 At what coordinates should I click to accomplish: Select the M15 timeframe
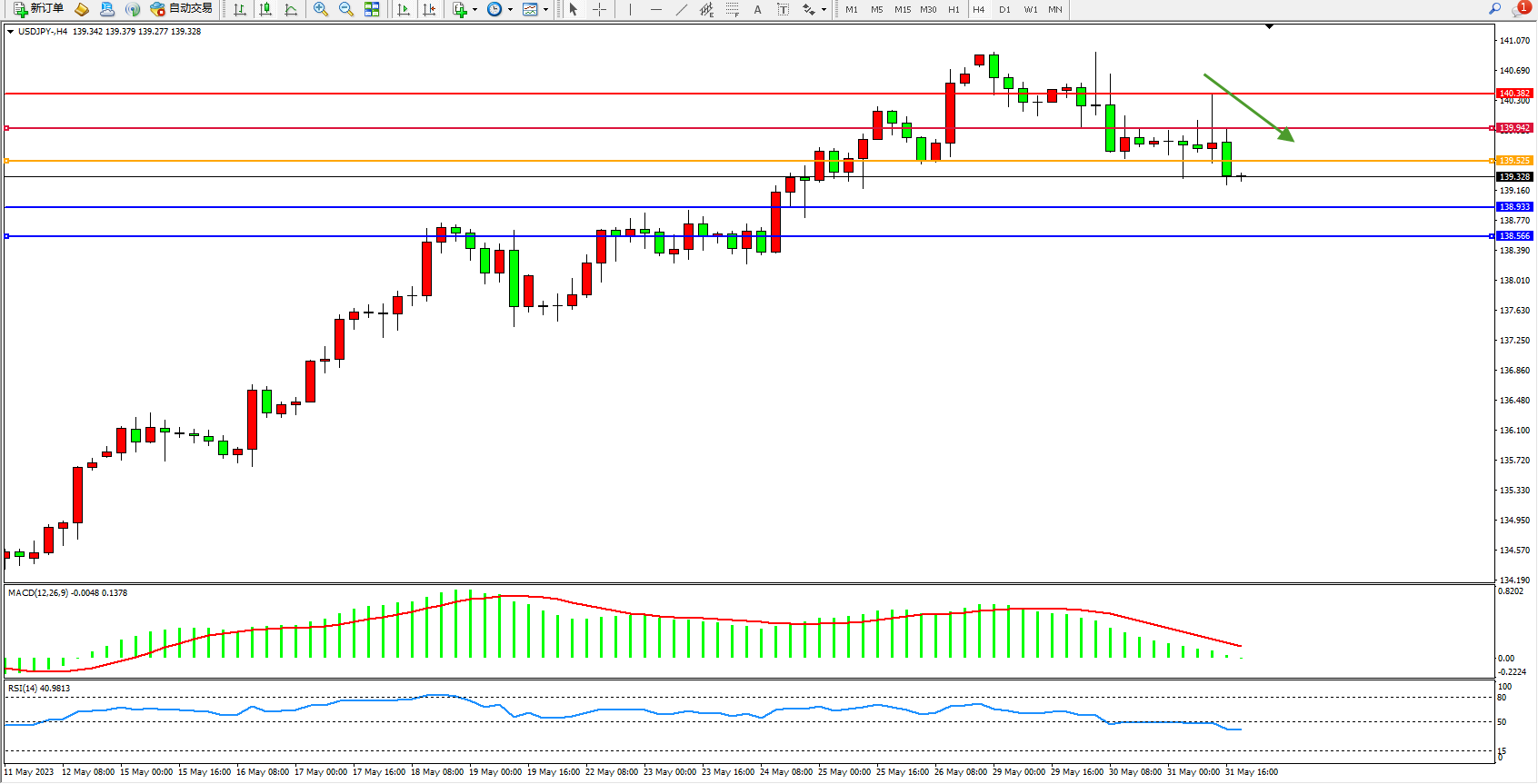tap(903, 10)
